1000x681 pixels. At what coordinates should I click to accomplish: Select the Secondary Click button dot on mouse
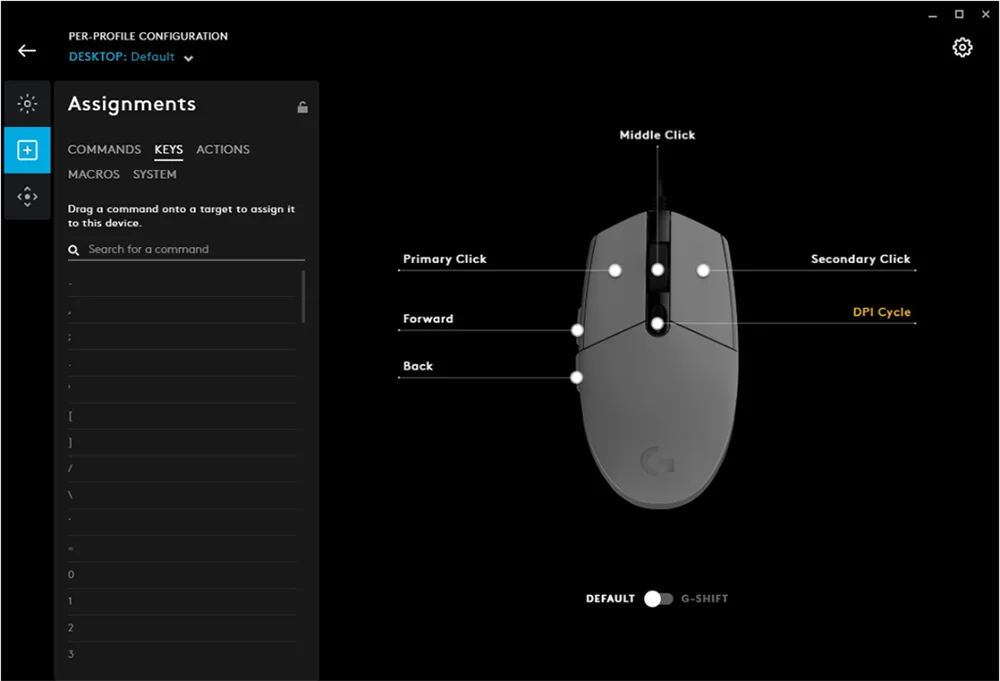(703, 270)
